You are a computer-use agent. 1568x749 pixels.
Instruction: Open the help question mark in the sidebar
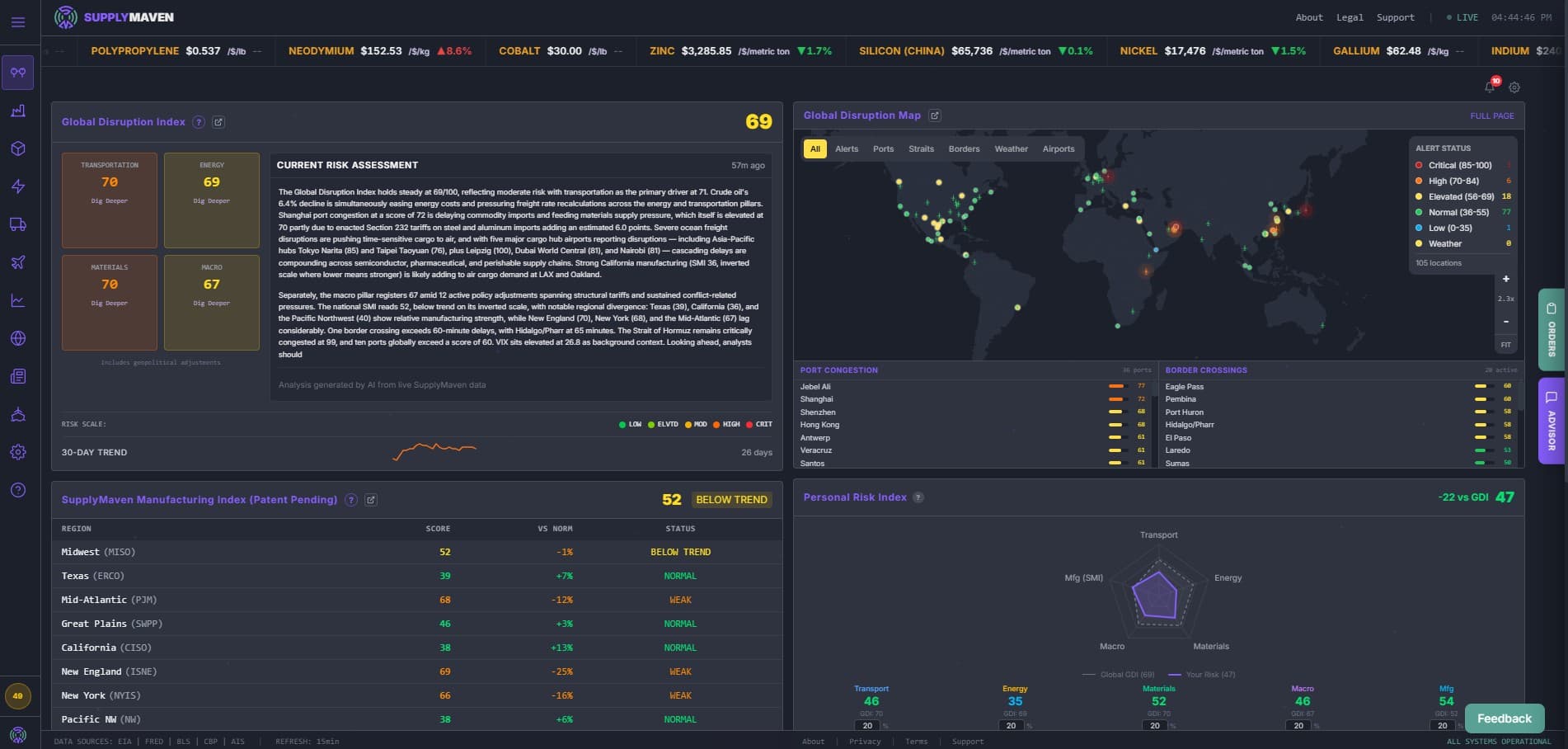pyautogui.click(x=18, y=490)
